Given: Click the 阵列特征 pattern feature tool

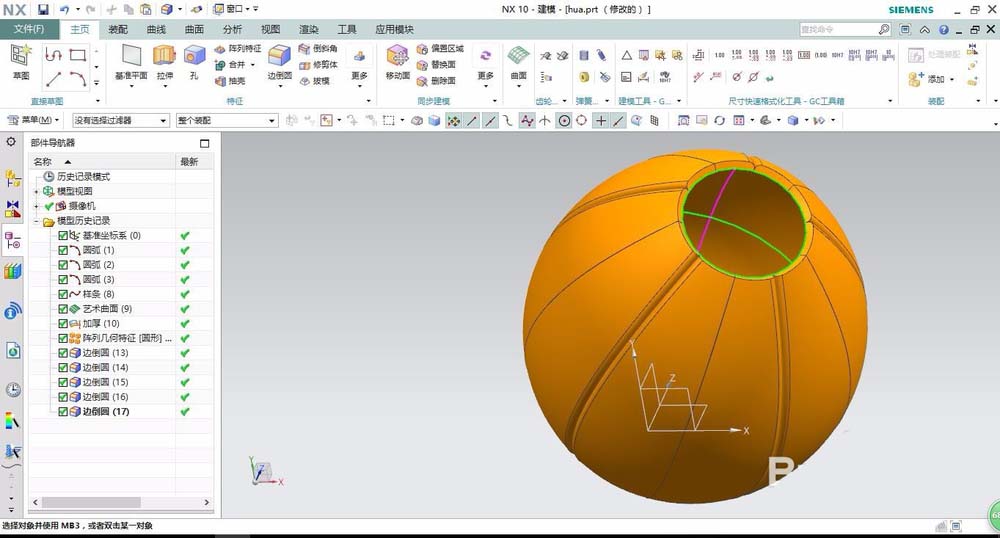Looking at the screenshot, I should (237, 48).
